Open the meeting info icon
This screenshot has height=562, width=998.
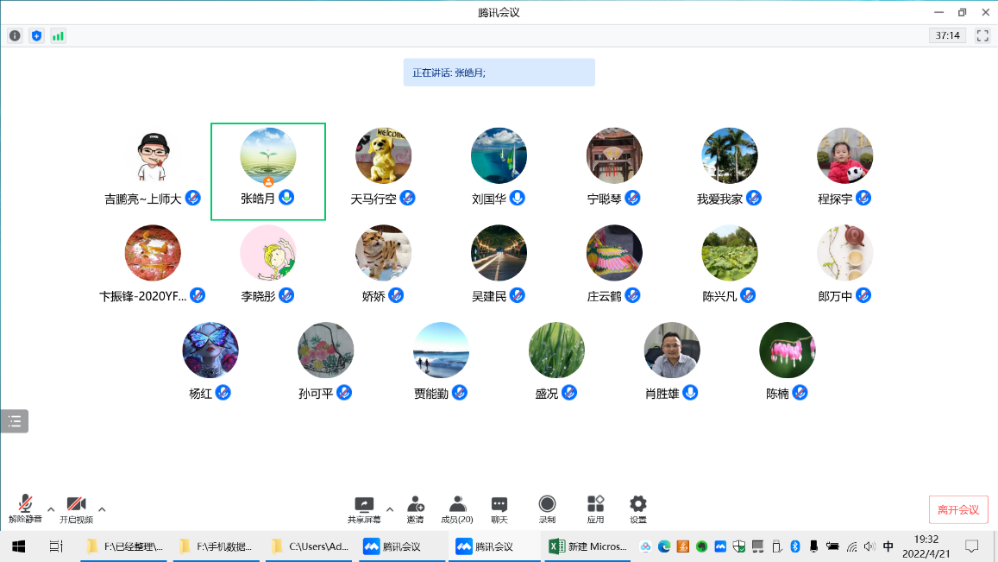coord(15,36)
